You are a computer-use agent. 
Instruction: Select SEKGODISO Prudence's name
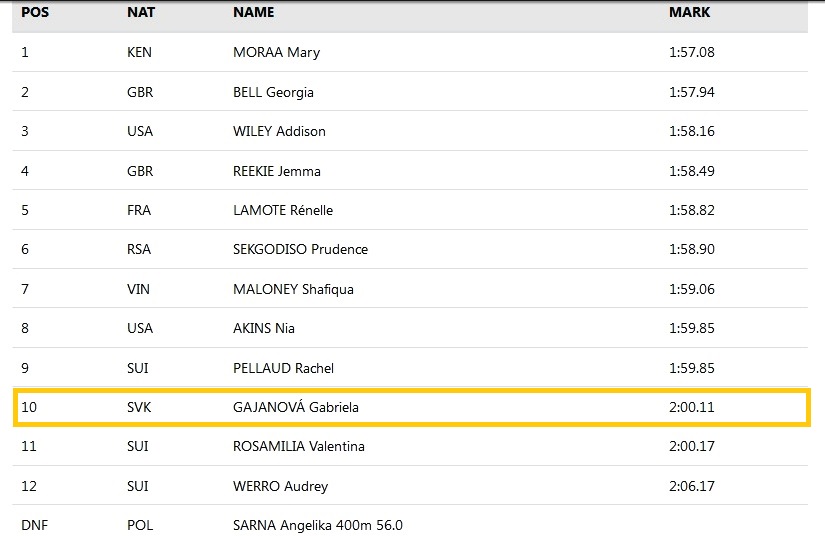[x=300, y=249]
